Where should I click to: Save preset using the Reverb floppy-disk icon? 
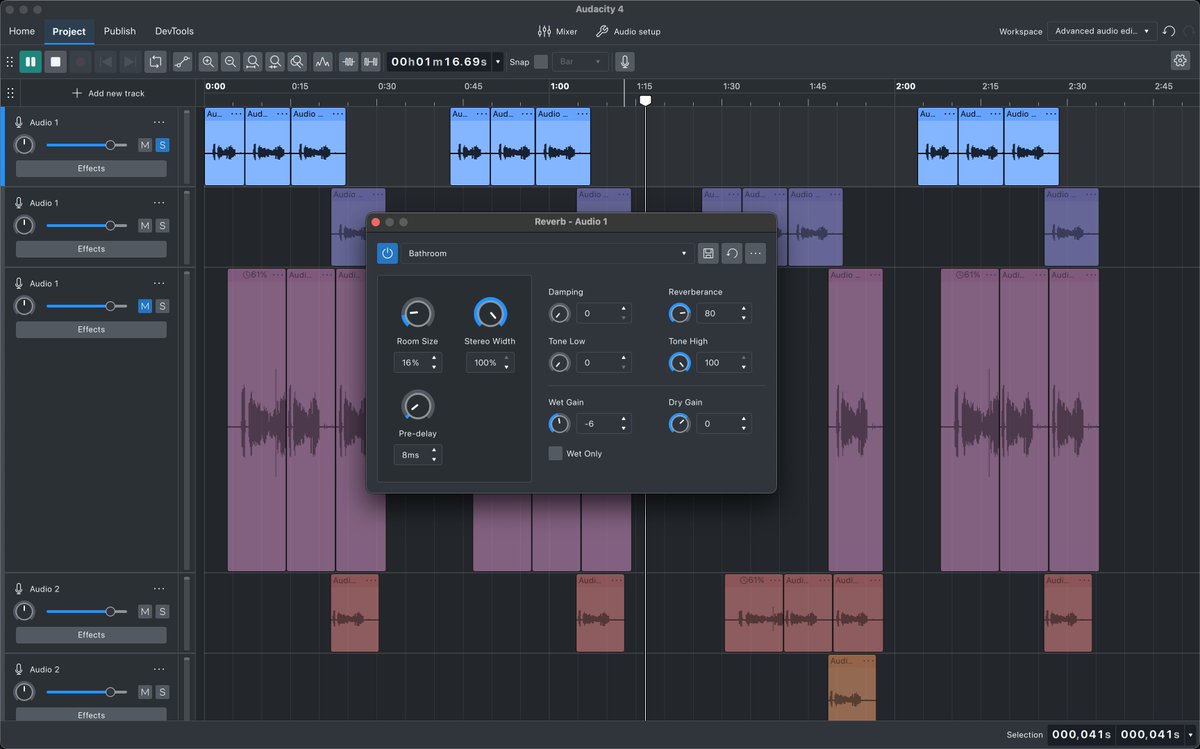point(708,254)
